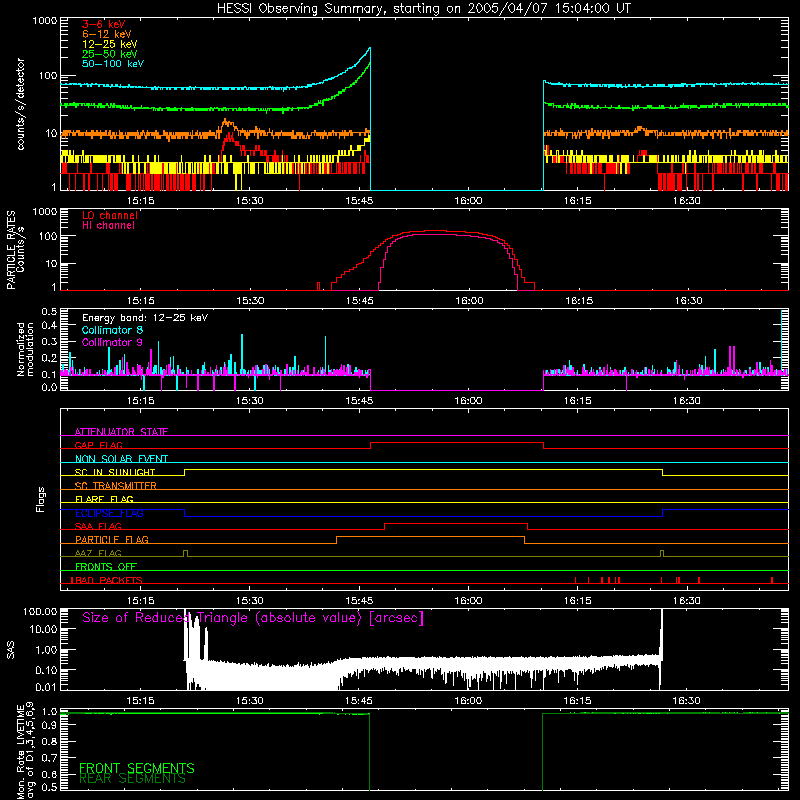Select the 6-12 keV legend label

click(107, 34)
